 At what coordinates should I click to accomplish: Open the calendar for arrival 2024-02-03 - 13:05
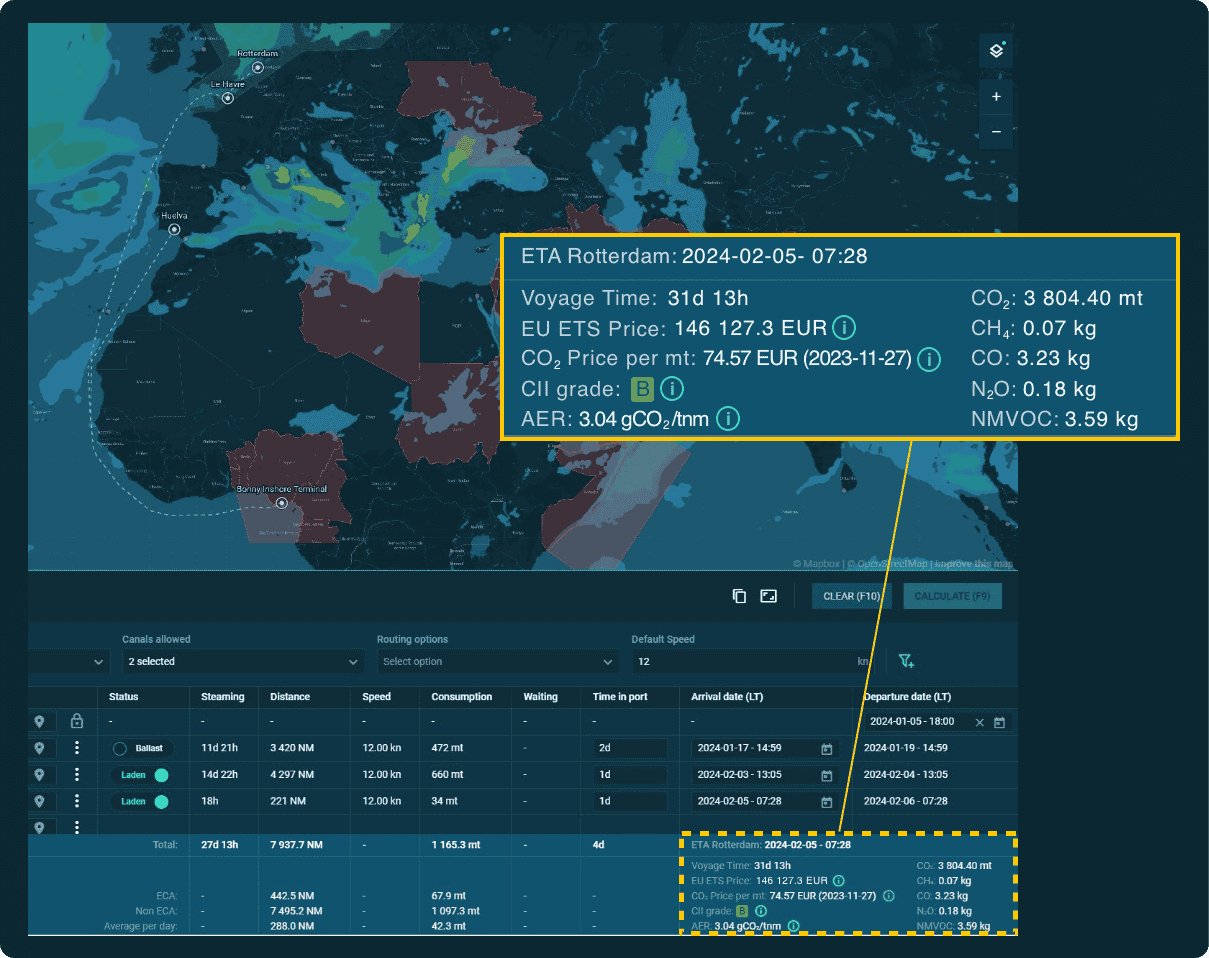click(827, 775)
